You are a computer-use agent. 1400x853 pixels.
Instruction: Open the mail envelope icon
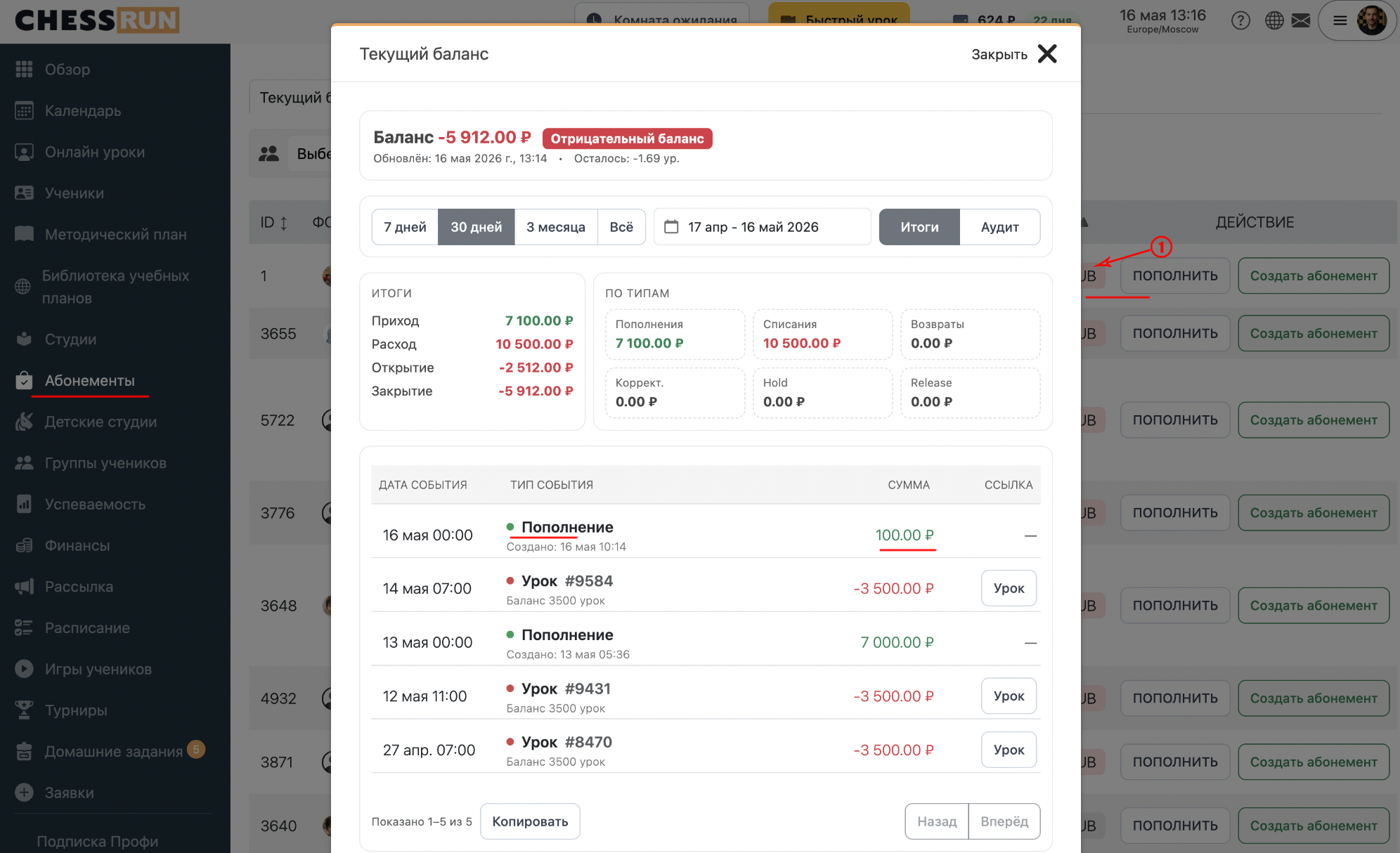(x=1301, y=20)
